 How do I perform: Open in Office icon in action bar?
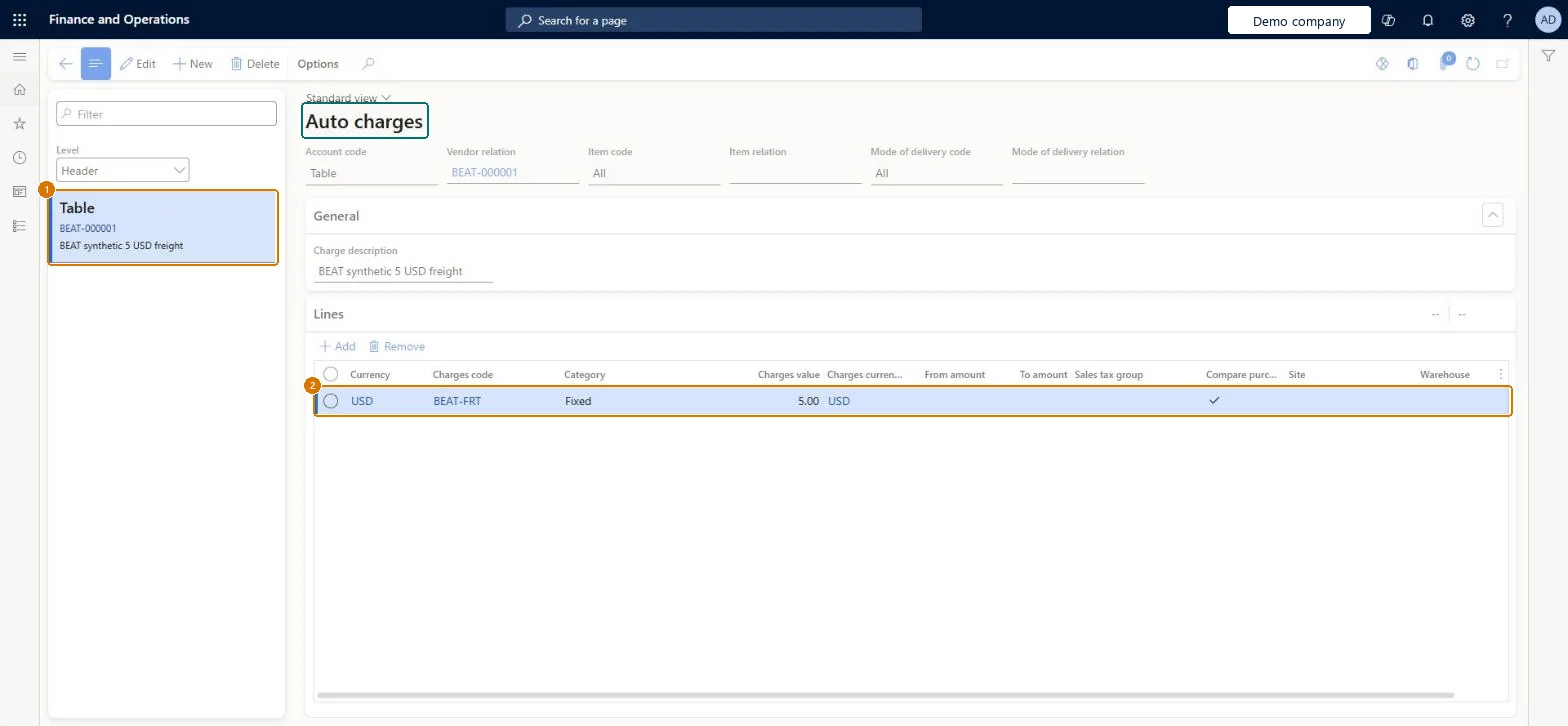pyautogui.click(x=1412, y=64)
